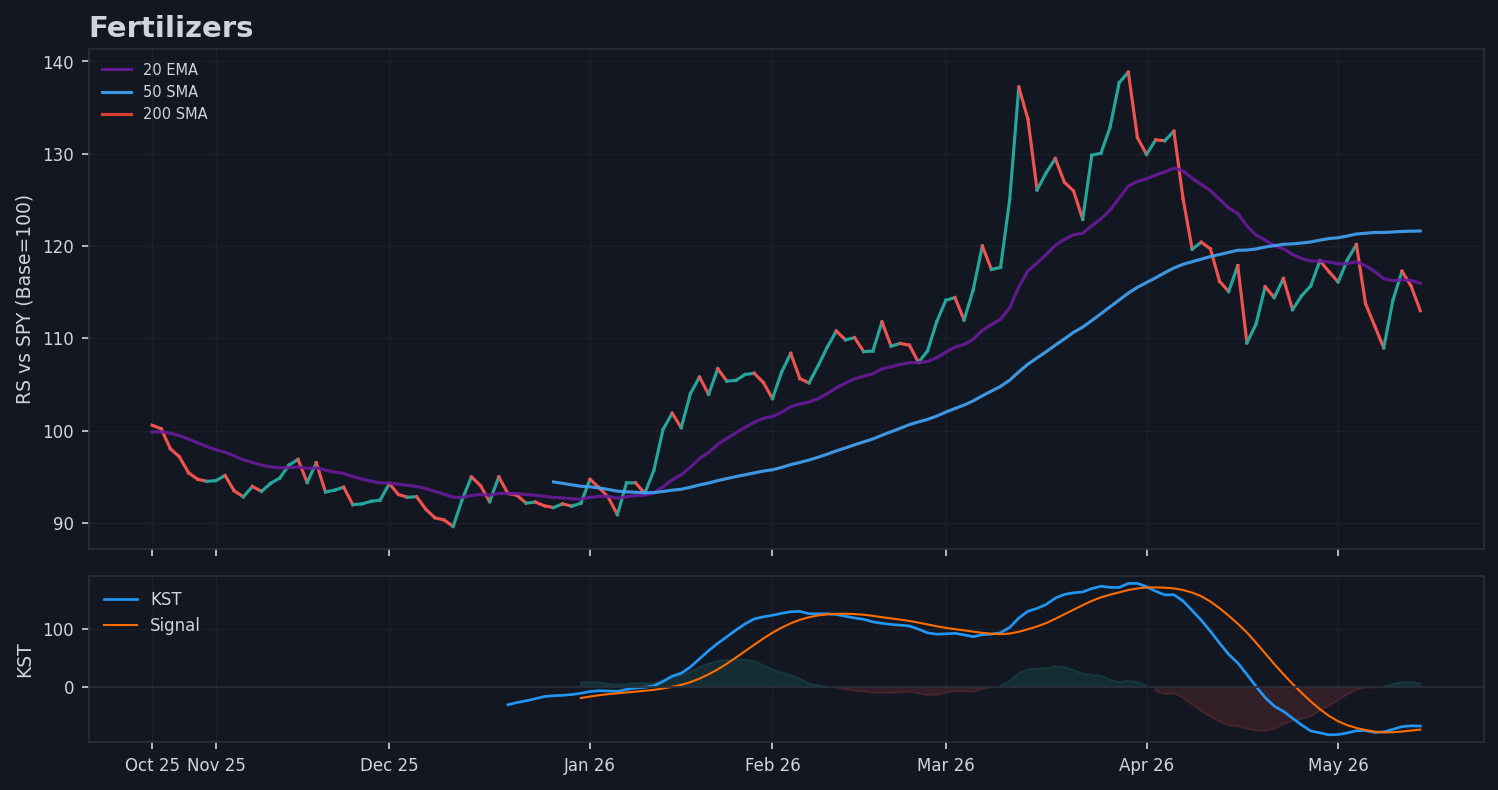The image size is (1498, 790).
Task: Click the Oct 25 date label
Action: click(x=152, y=765)
